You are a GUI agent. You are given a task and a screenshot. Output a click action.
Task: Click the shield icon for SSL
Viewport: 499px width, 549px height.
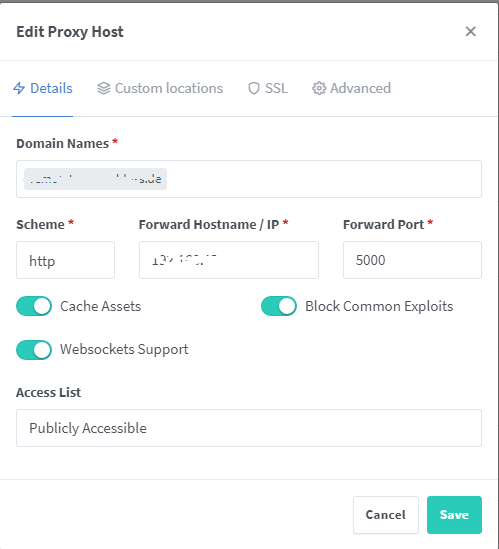click(x=254, y=88)
